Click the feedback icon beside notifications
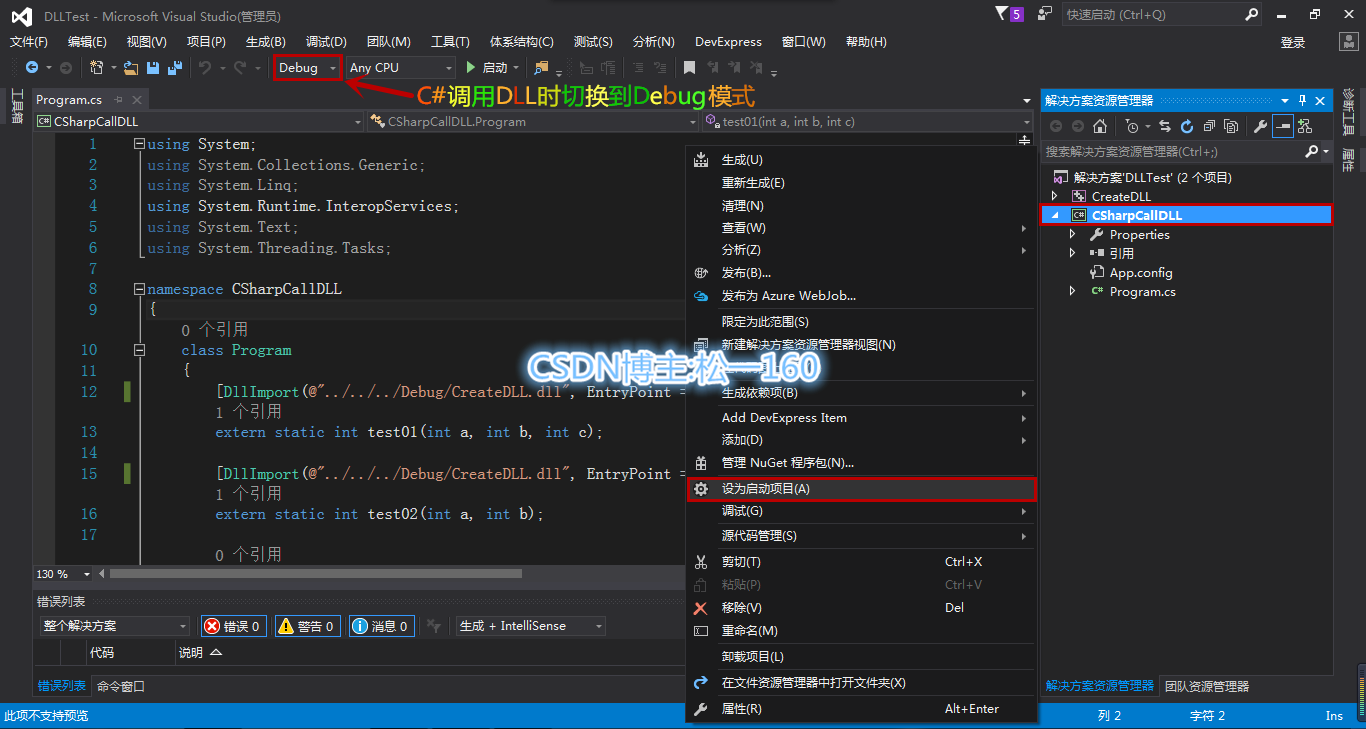1366x729 pixels. click(1045, 14)
